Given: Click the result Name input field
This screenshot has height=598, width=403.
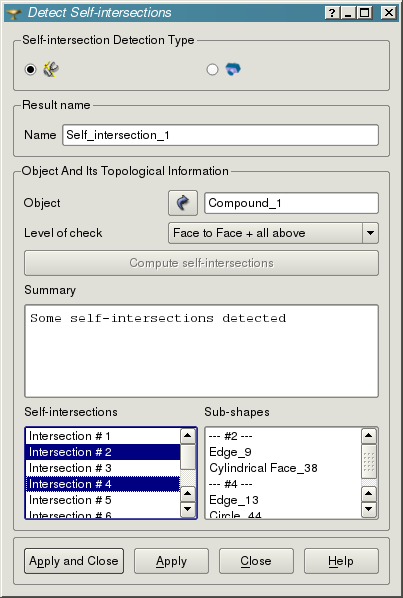Looking at the screenshot, I should tap(220, 135).
